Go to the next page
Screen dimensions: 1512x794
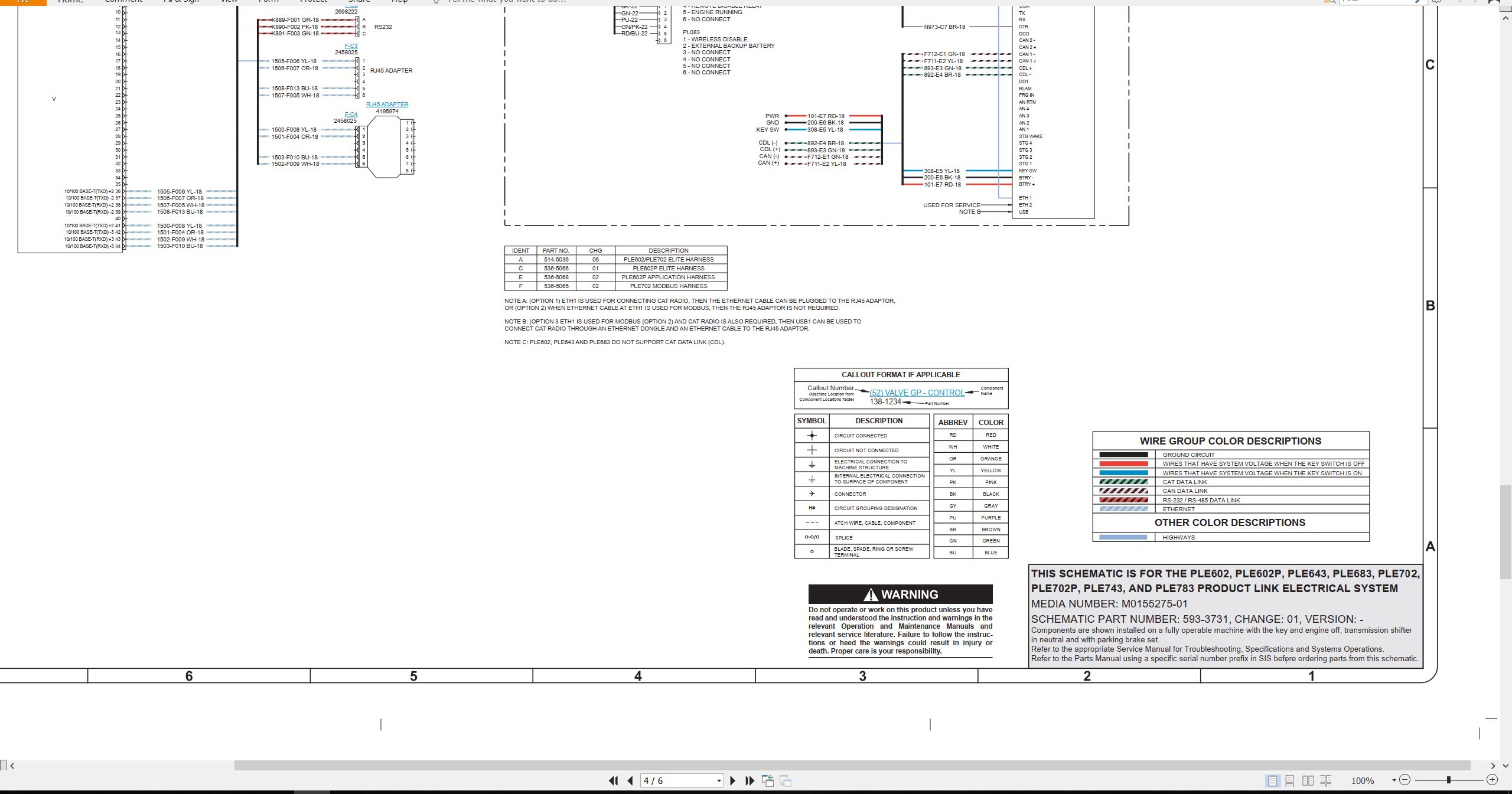point(733,780)
